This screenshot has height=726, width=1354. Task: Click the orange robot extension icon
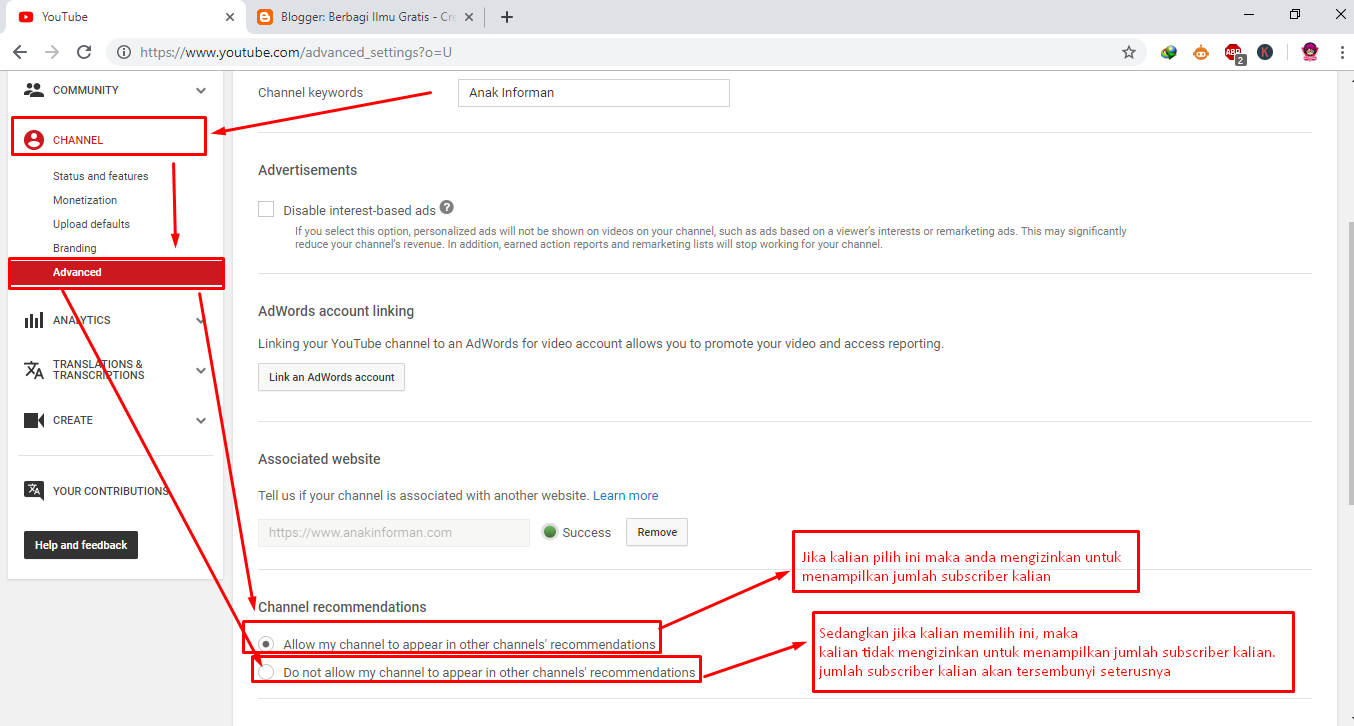[x=1201, y=52]
